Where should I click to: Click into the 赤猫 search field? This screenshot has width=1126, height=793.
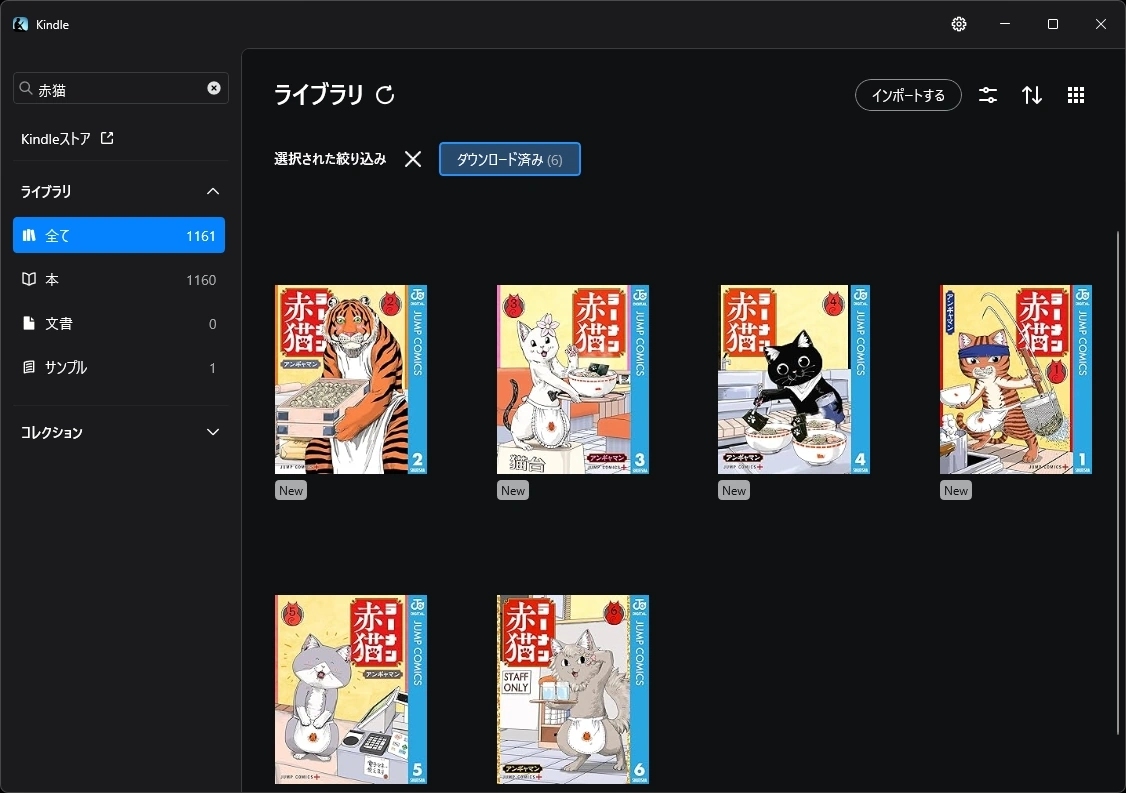(x=121, y=88)
